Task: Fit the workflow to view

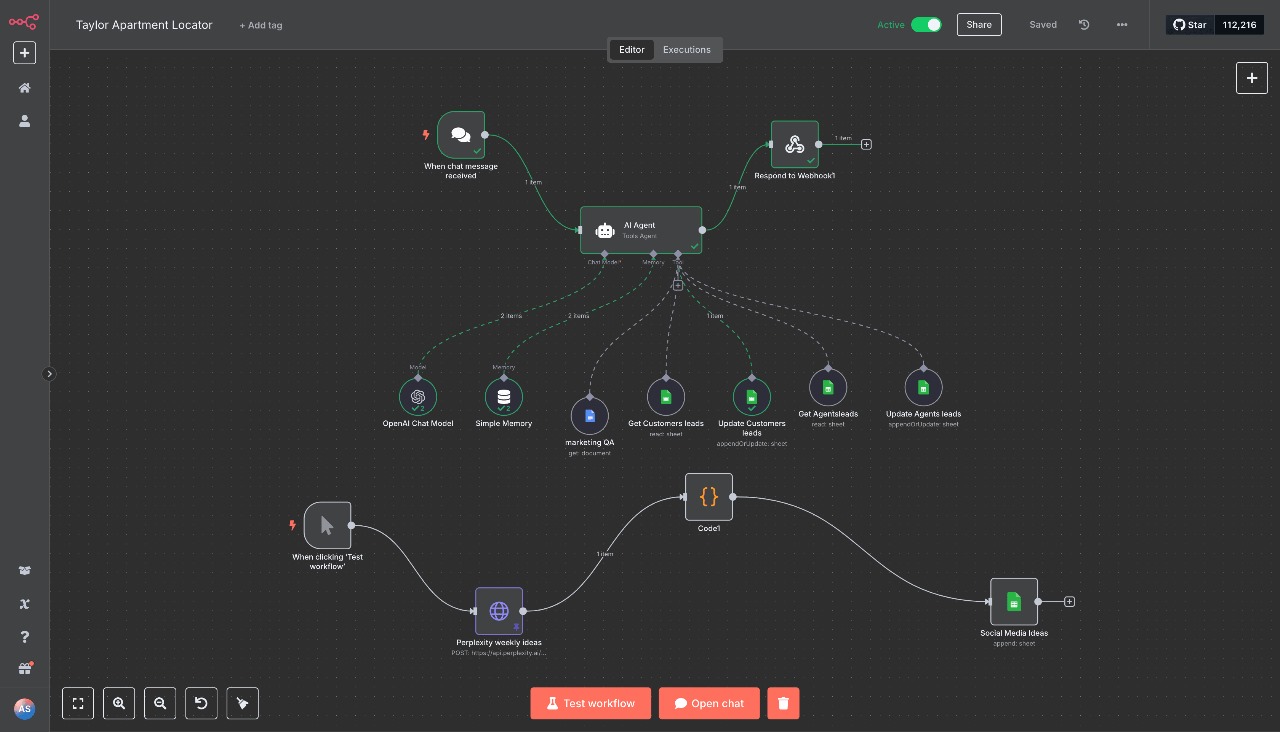Action: [78, 703]
